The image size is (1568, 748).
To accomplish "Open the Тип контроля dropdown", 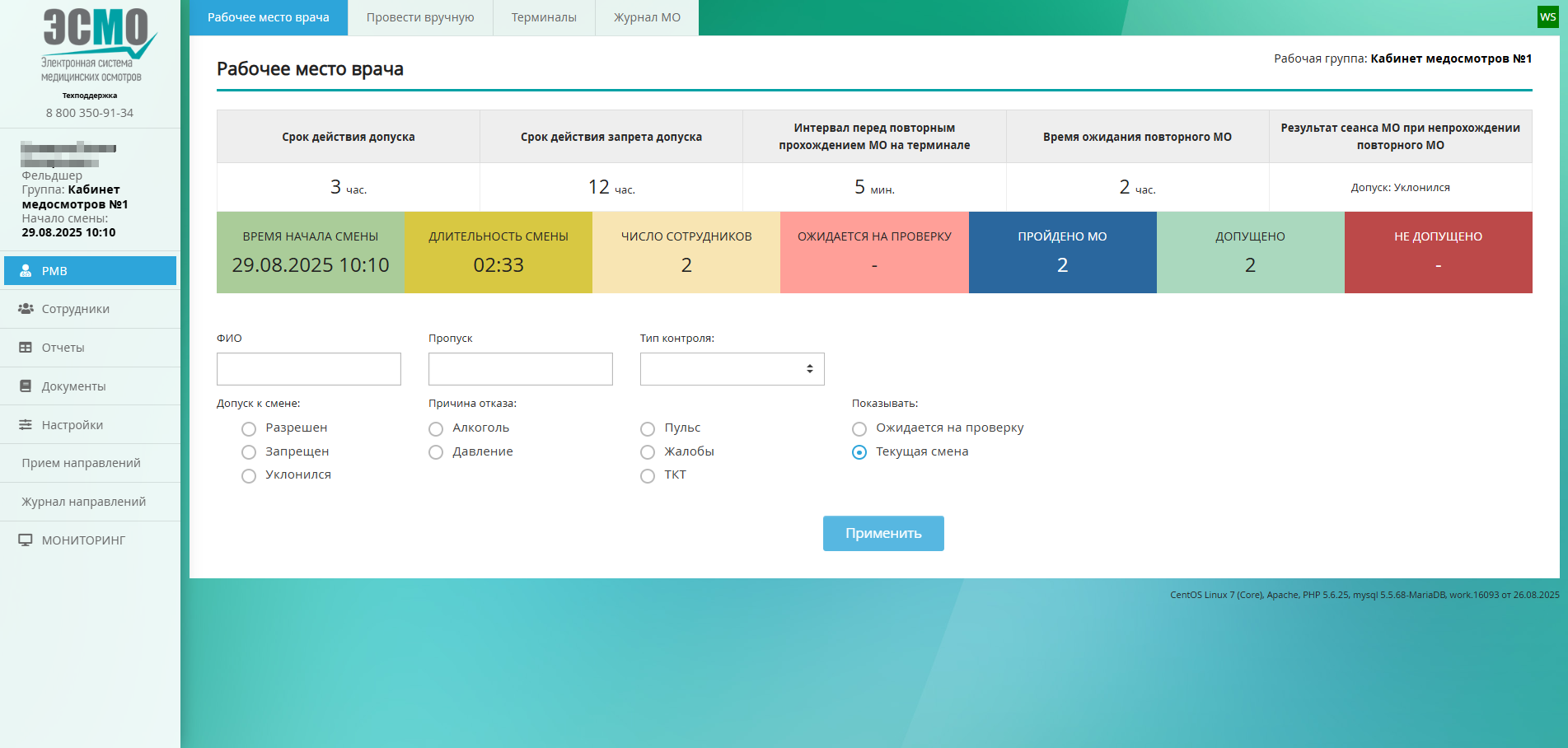I will pyautogui.click(x=732, y=369).
